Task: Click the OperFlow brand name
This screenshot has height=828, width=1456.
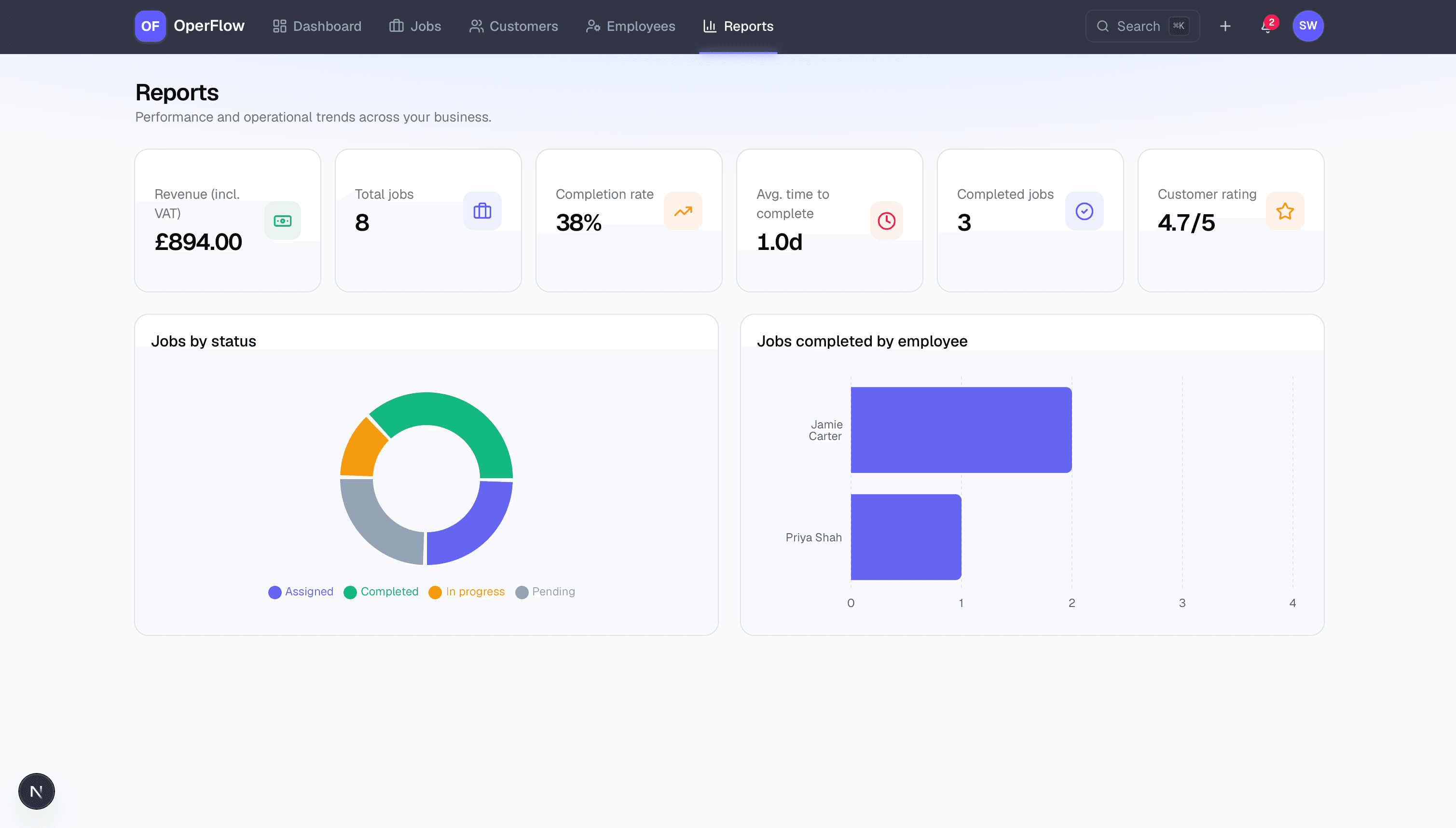Action: pyautogui.click(x=209, y=26)
